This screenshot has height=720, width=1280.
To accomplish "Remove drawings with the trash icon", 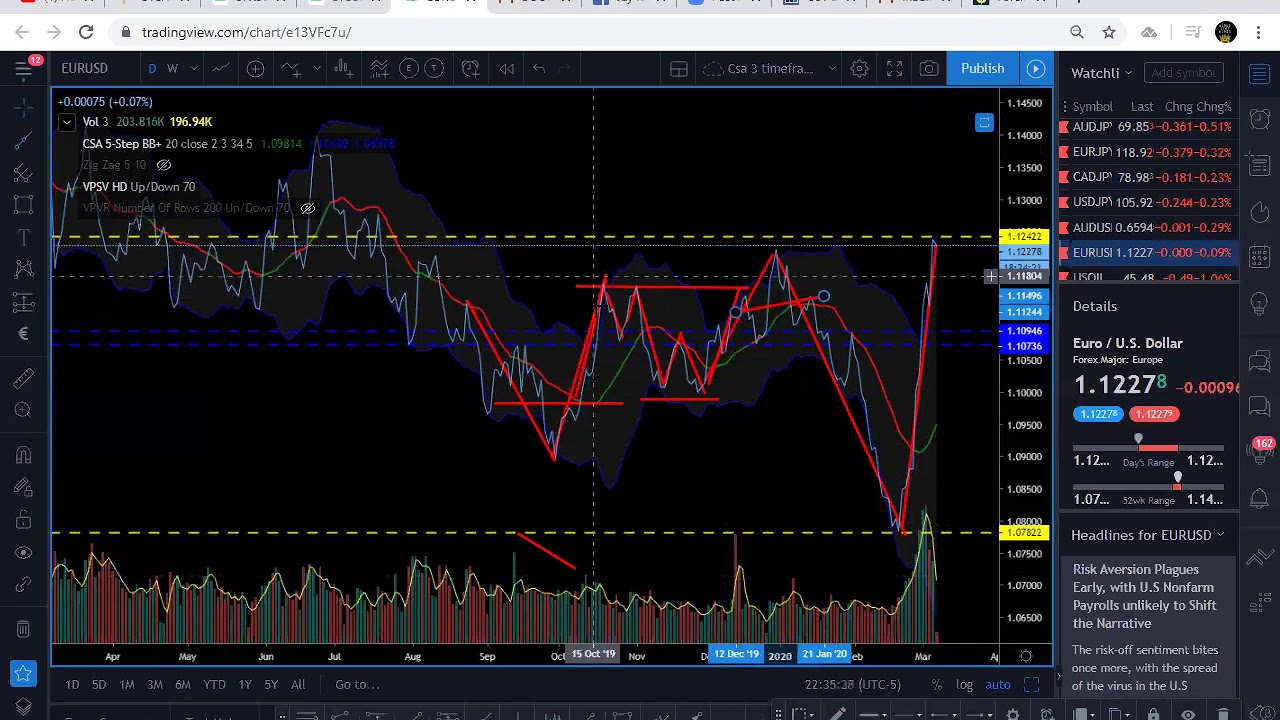I will pos(24,629).
